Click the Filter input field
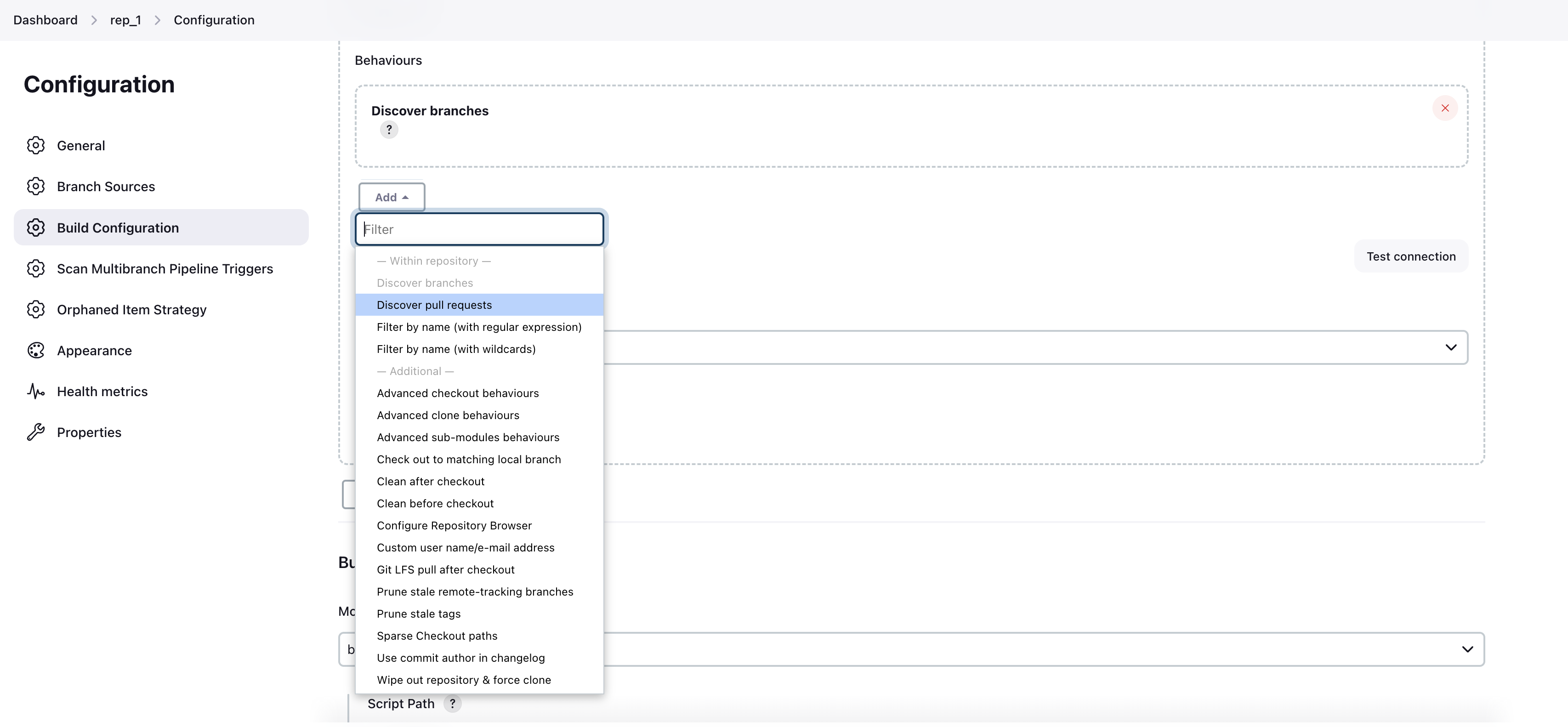Screen dimensions: 1568x727 point(479,228)
